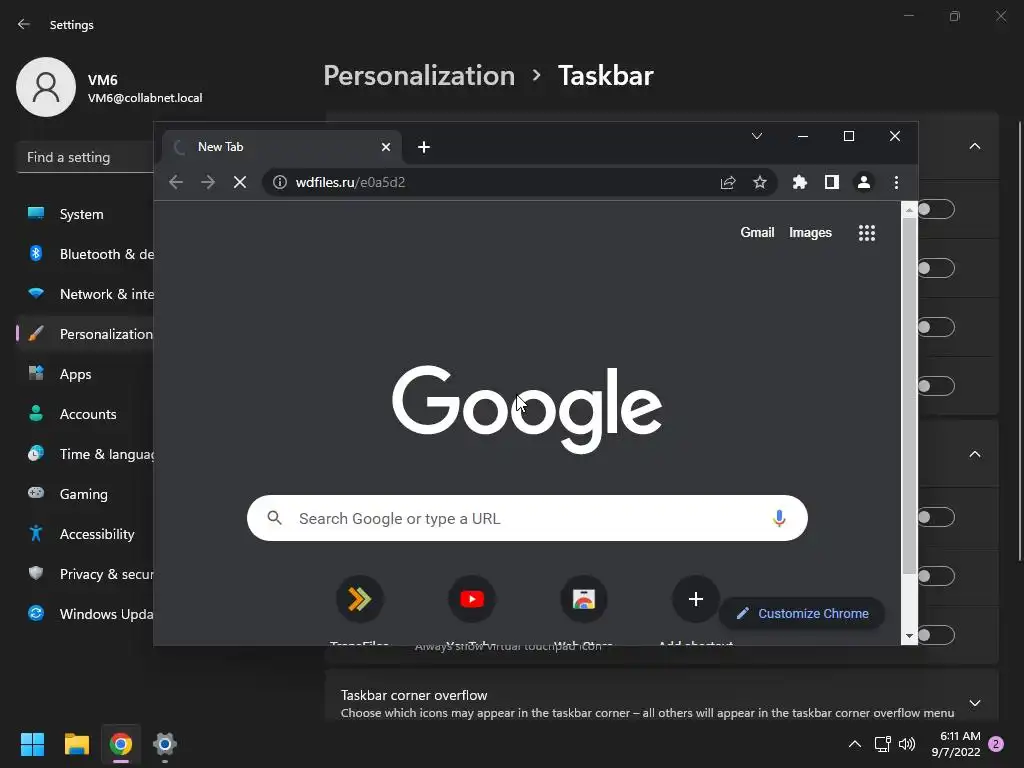Toggle Chrome side panel icon
This screenshot has width=1024, height=768.
(831, 182)
